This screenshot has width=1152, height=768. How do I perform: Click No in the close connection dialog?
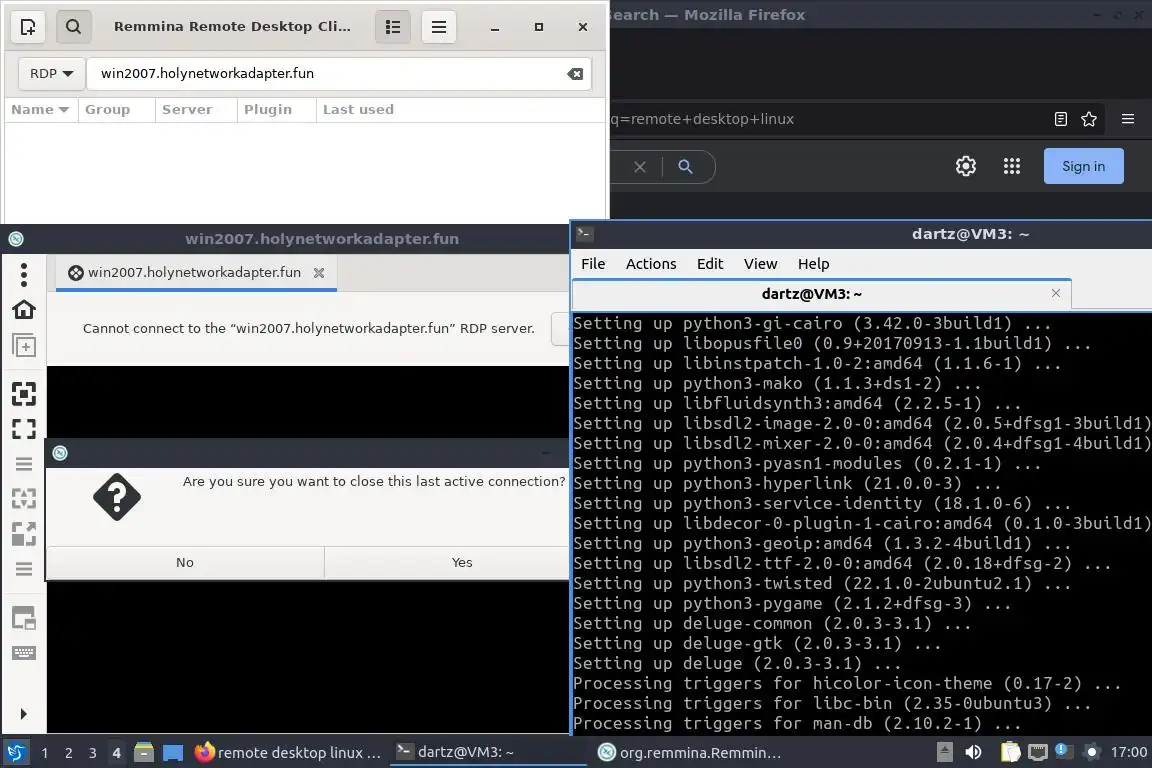pos(185,562)
